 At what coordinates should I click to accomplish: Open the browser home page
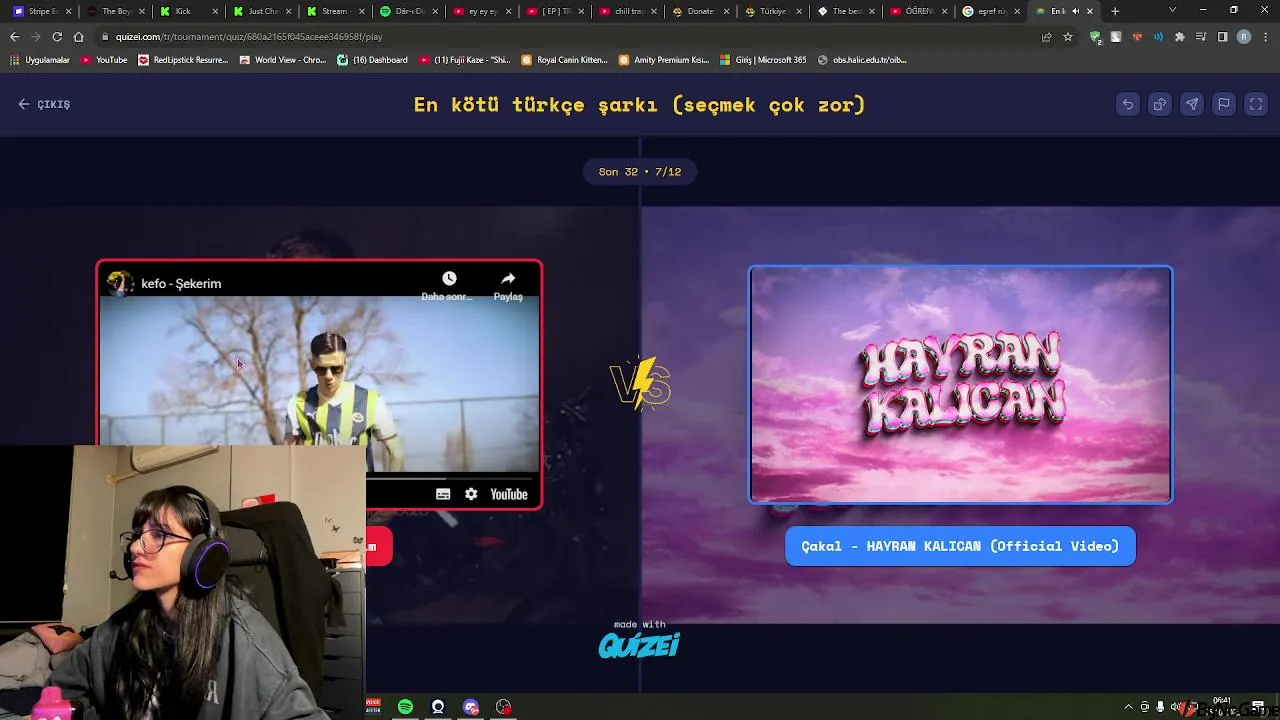78,37
